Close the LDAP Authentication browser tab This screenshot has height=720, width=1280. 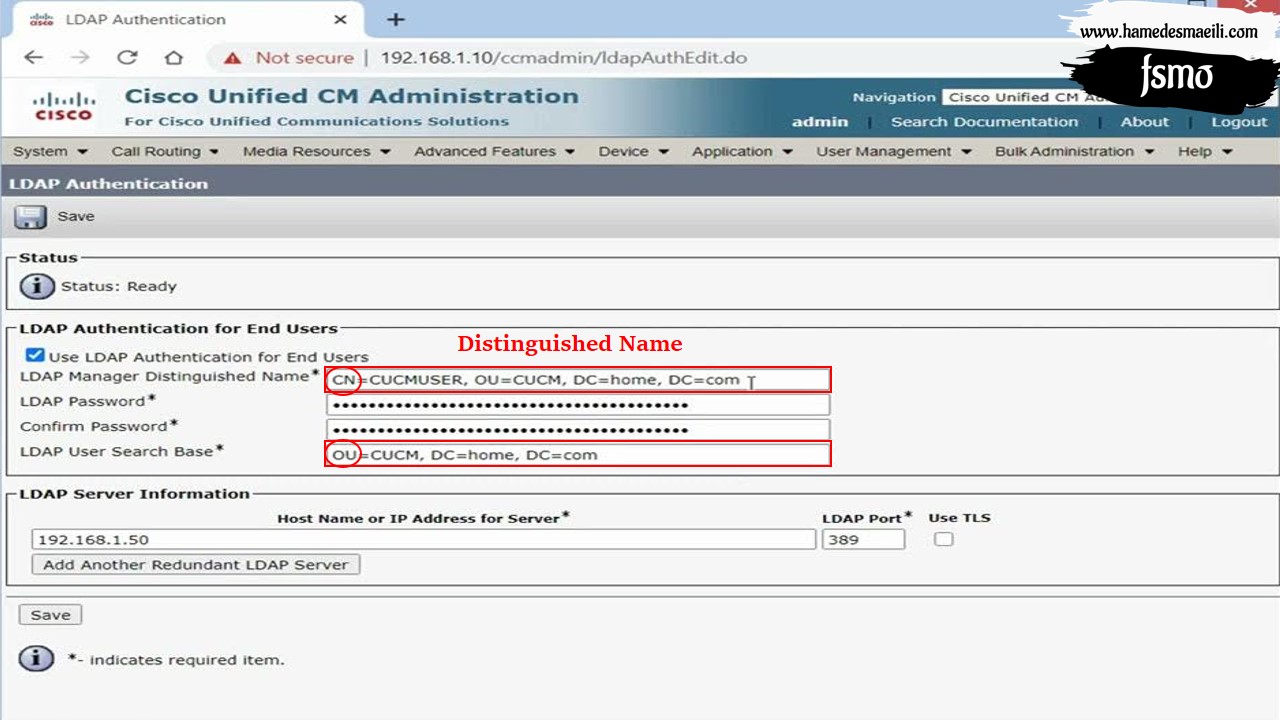[x=340, y=19]
